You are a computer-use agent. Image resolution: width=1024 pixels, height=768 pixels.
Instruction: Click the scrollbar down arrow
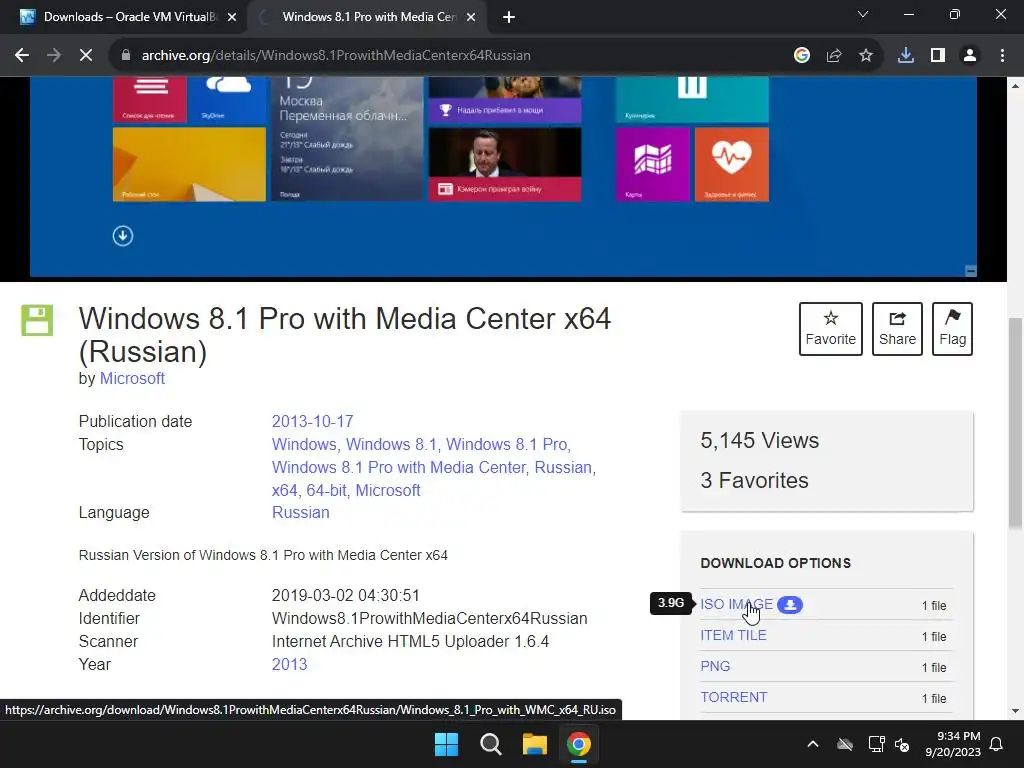pos(1016,711)
